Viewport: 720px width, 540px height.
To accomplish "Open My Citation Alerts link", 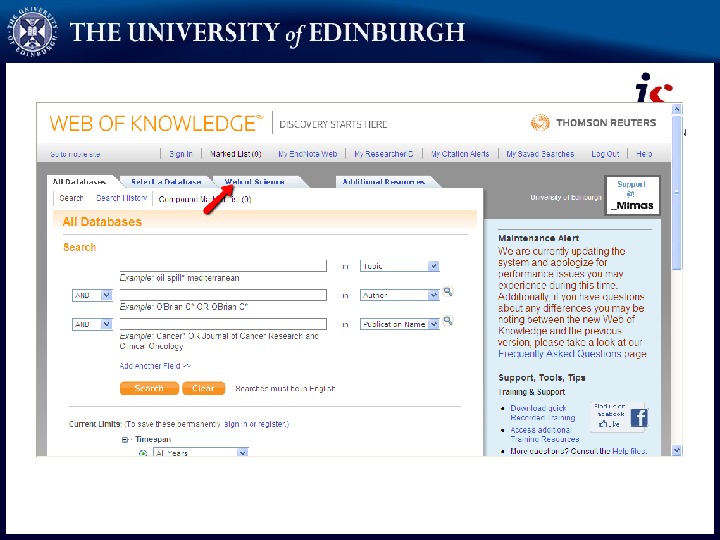I will coord(460,154).
